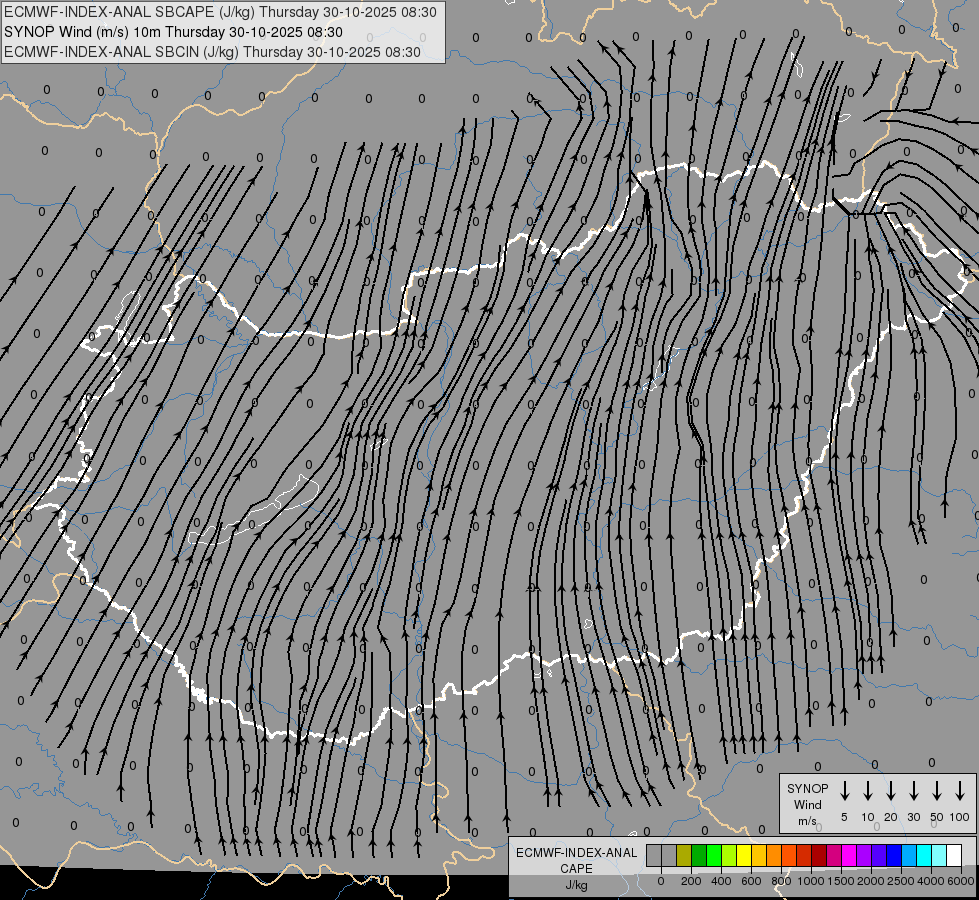Pick the dark red CAPE legend swatch
The height and width of the screenshot is (900, 979).
[819, 855]
